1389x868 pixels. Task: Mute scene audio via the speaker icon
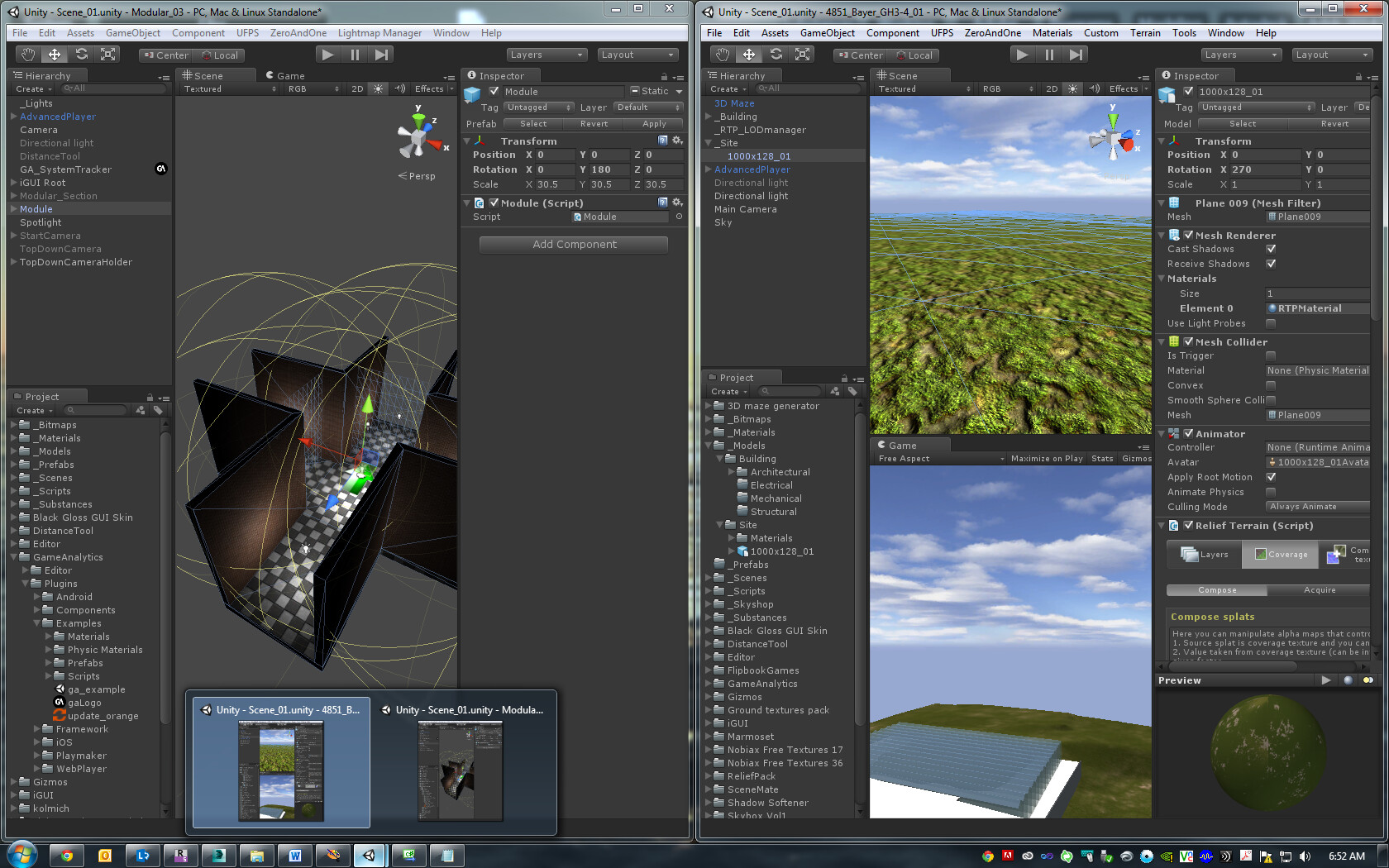tap(400, 88)
